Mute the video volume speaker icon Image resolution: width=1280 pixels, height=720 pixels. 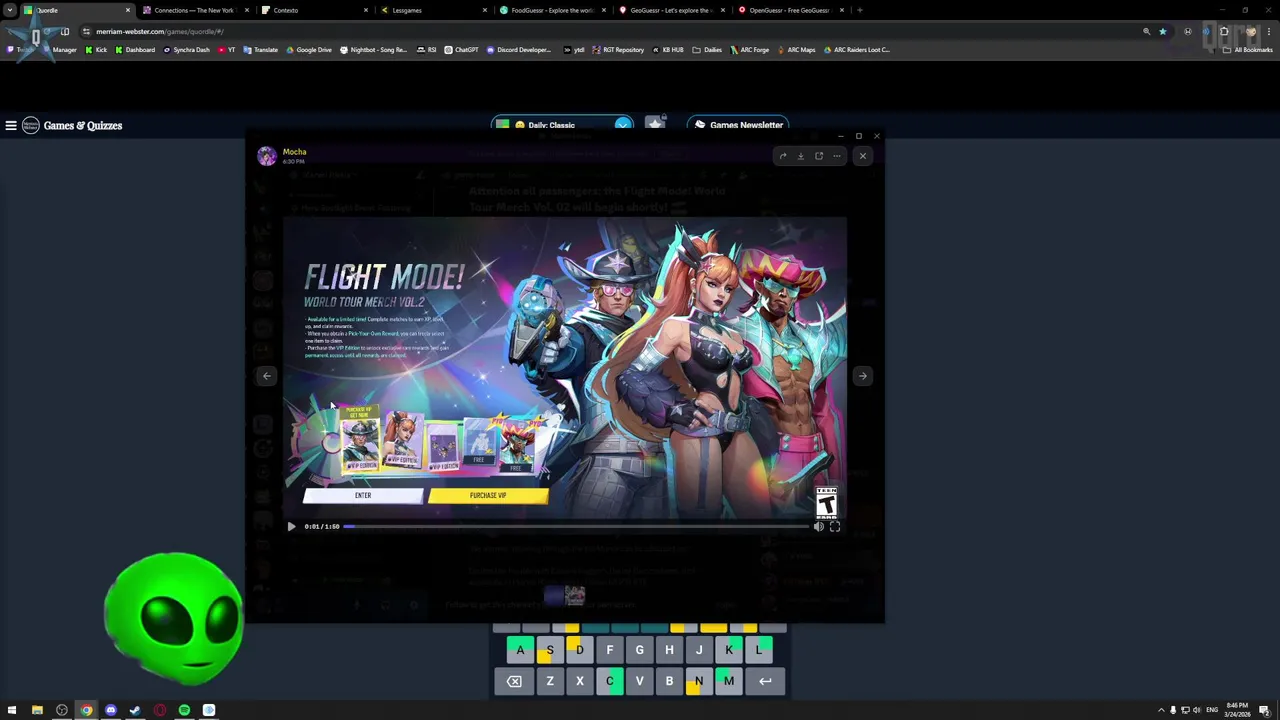pos(818,526)
